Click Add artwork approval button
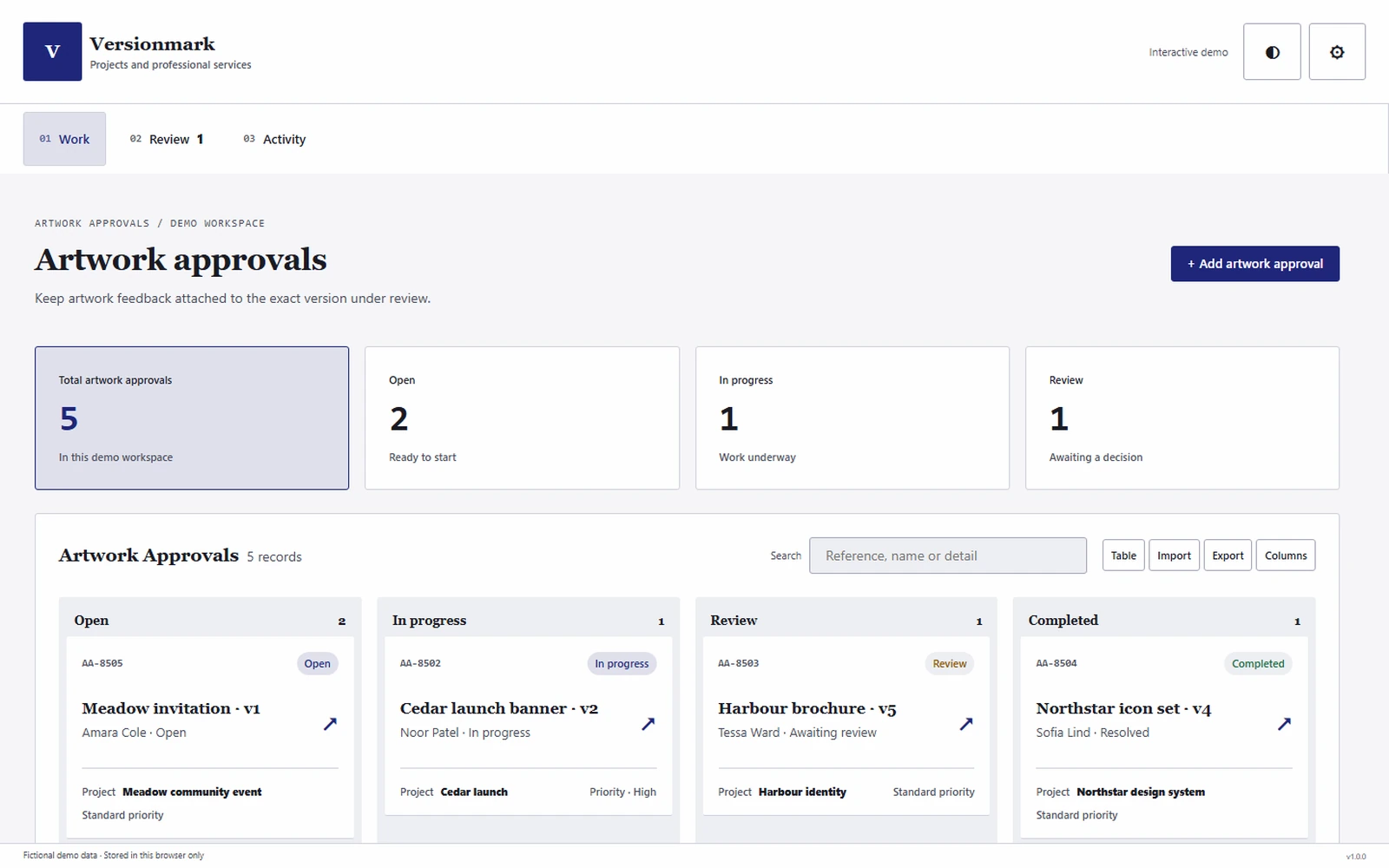The image size is (1389, 868). pos(1254,264)
